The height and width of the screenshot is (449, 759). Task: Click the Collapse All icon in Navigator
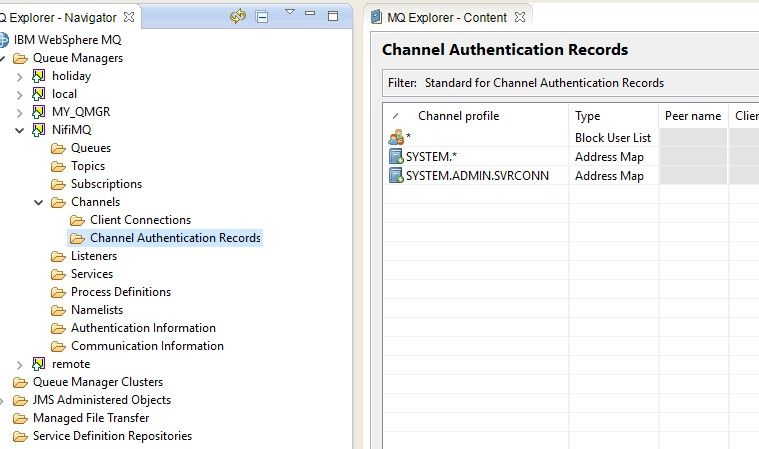point(262,16)
